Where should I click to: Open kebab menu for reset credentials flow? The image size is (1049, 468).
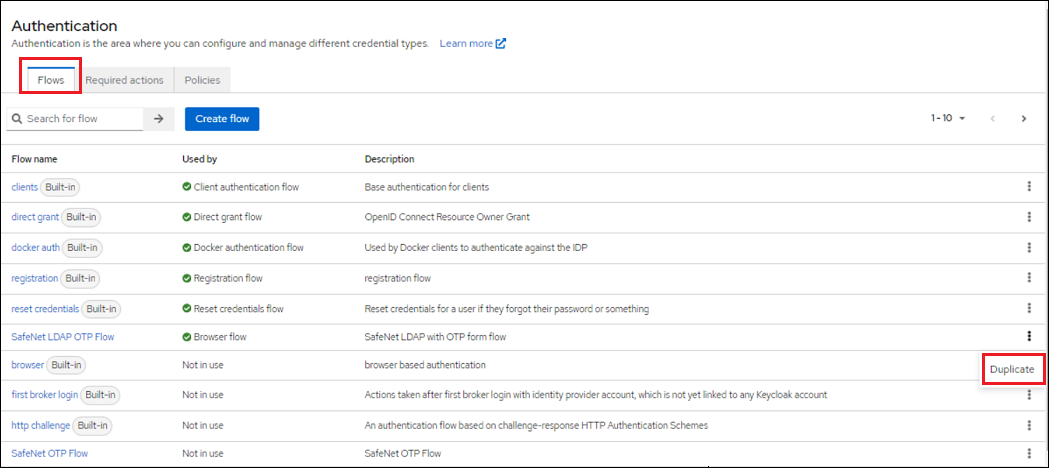click(1029, 309)
